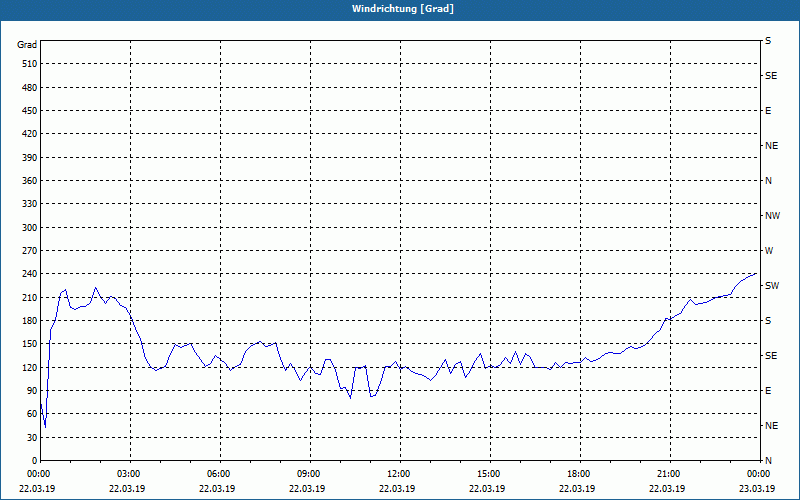The image size is (800, 500).
Task: Select the 06:00 time axis label
Action: [220, 474]
